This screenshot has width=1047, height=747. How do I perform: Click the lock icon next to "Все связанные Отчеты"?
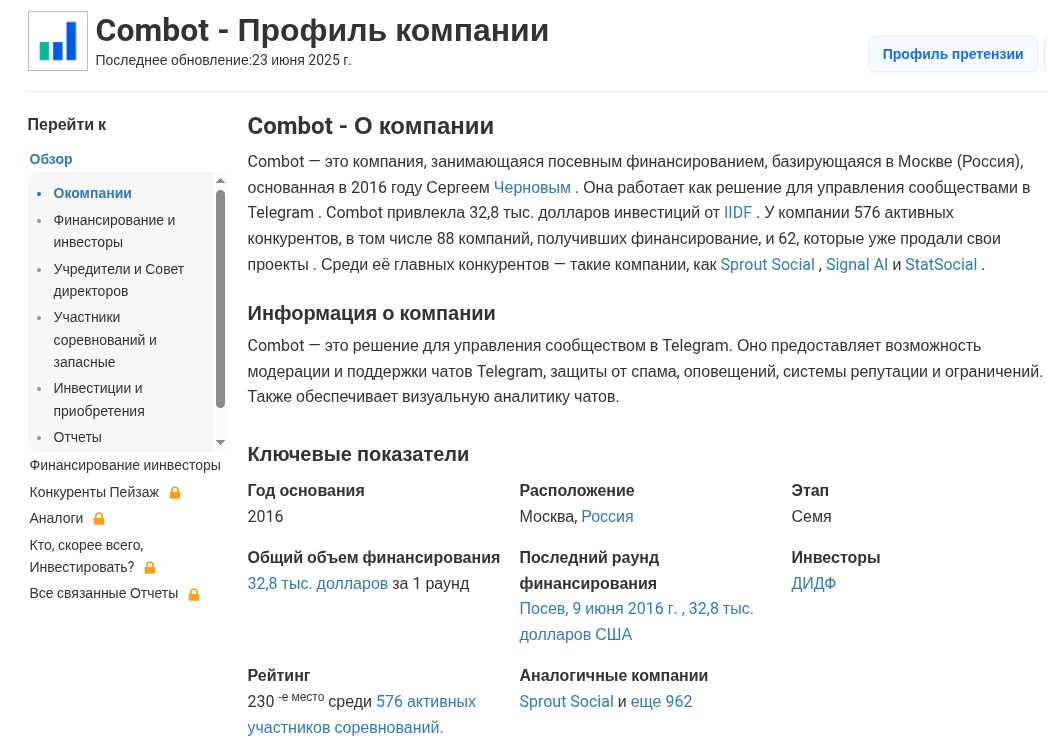(x=194, y=593)
